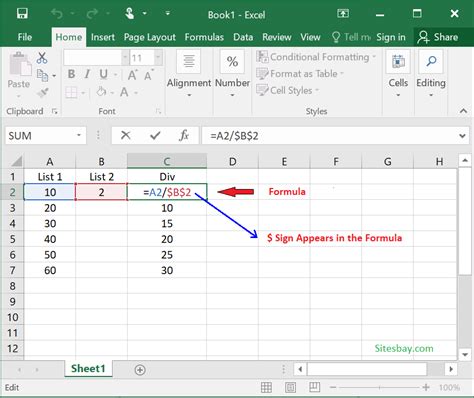Open Format as Table menu
The height and width of the screenshot is (398, 474).
point(300,74)
